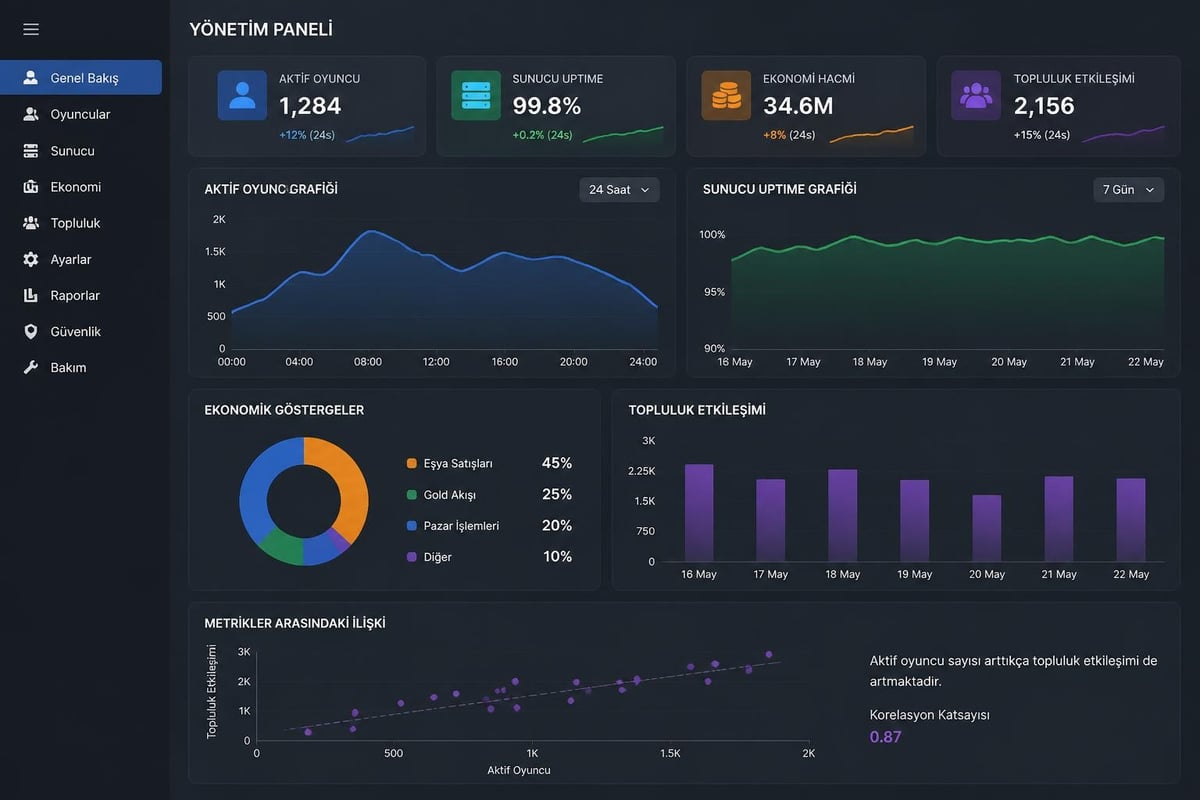Click the purple Diğer legend swatch
The height and width of the screenshot is (800, 1200).
coord(412,556)
